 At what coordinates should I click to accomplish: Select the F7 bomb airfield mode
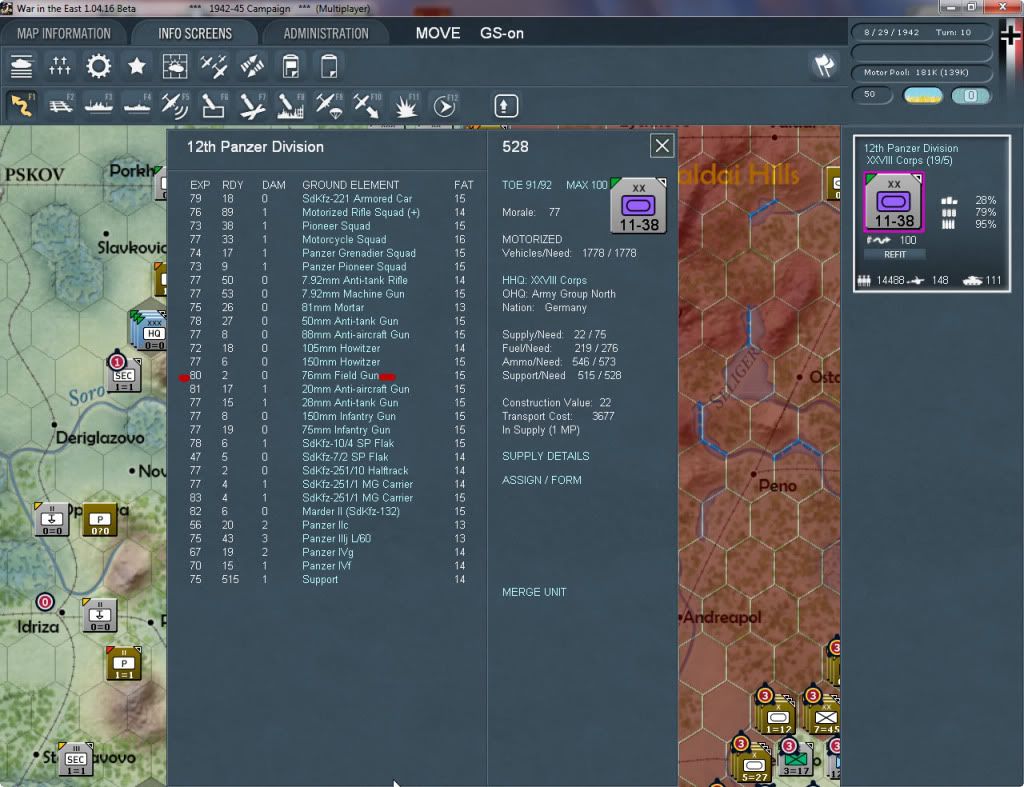(252, 105)
